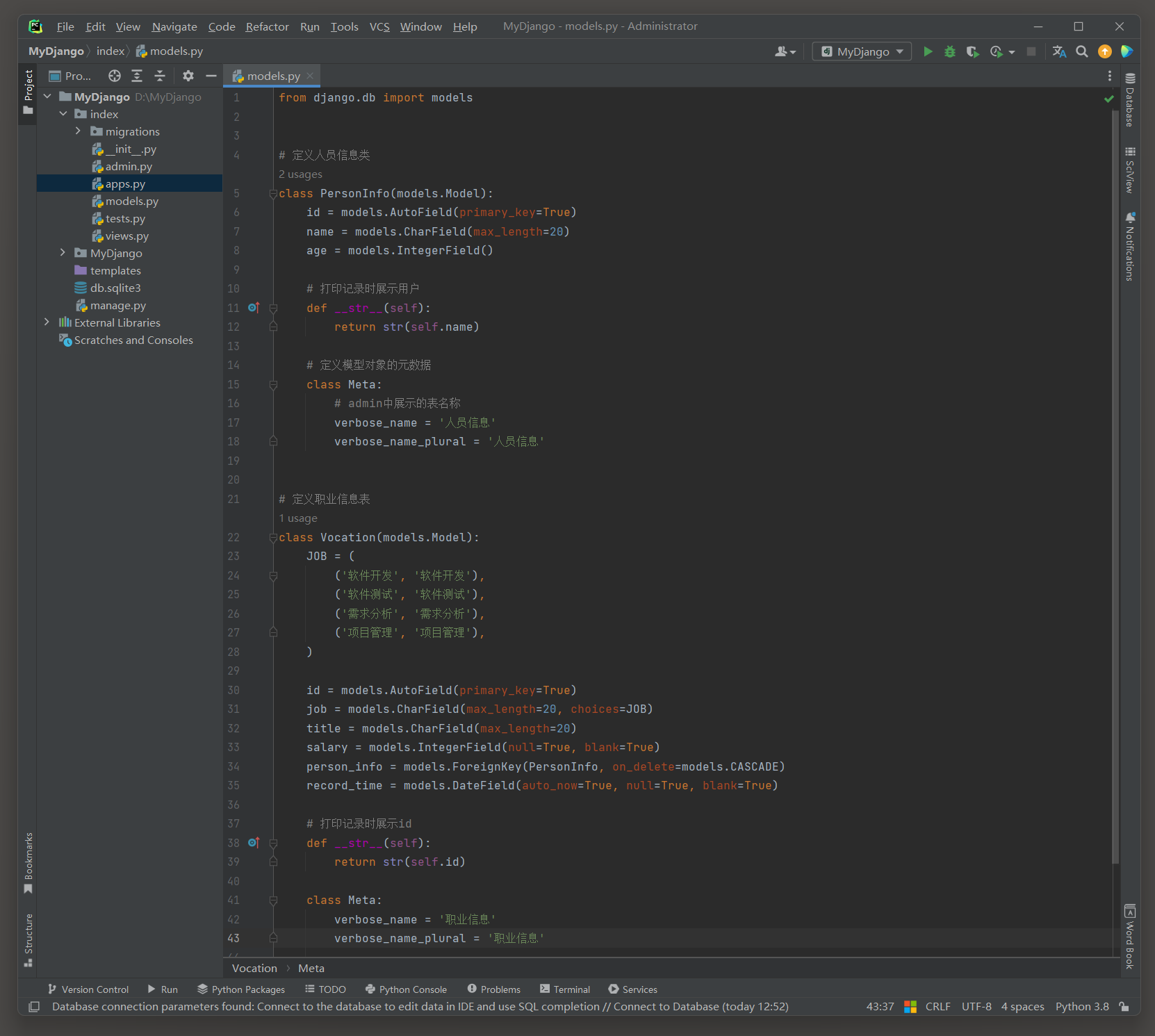Viewport: 1155px width, 1036px height.
Task: Expand External Libraries node
Action: (47, 322)
